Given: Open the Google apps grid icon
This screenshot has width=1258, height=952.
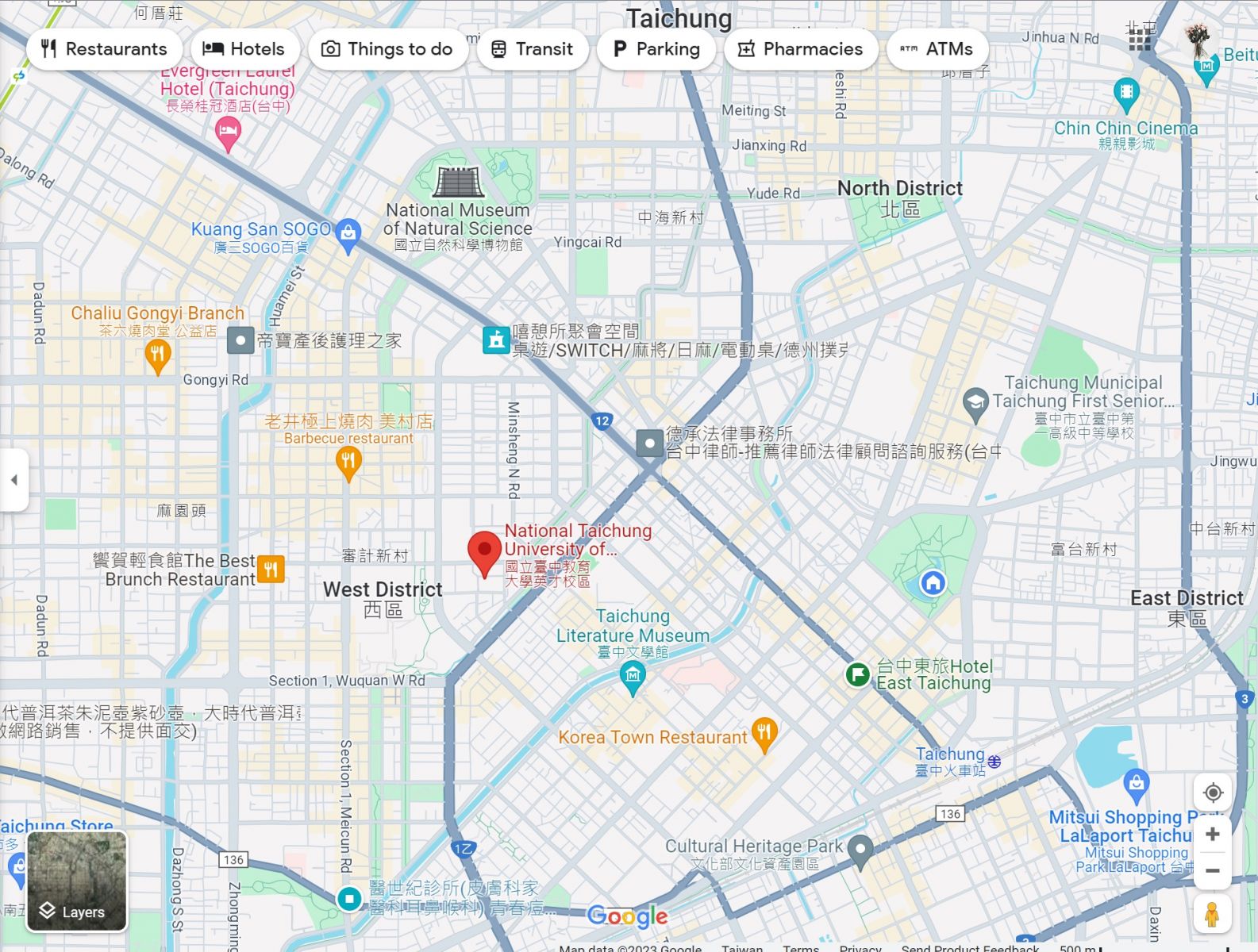Looking at the screenshot, I should coord(1140,39).
